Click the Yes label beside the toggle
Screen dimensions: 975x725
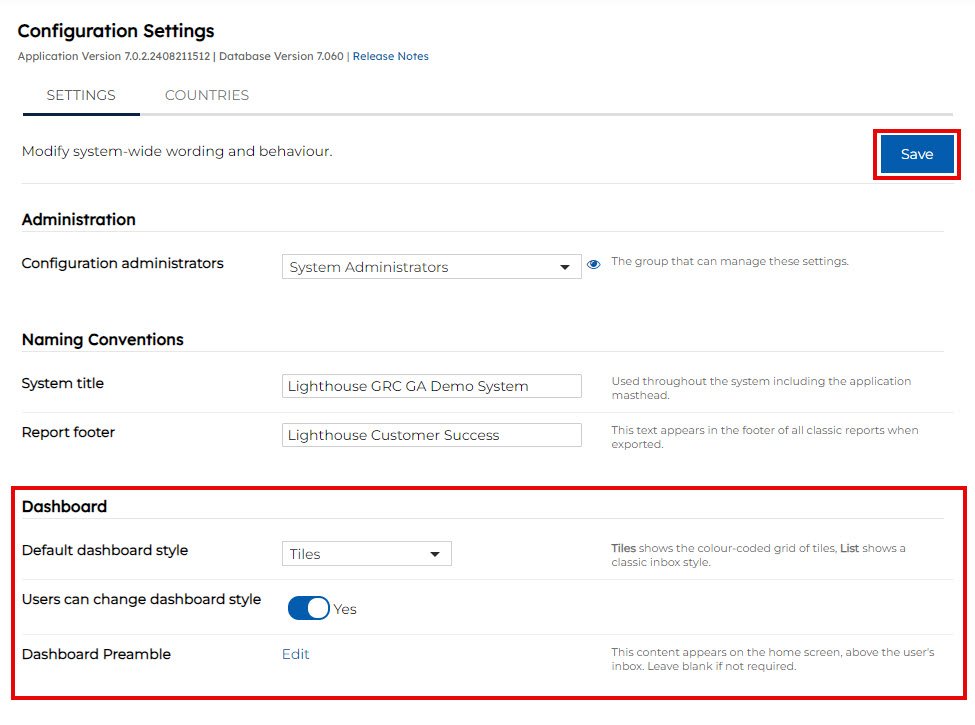[345, 609]
